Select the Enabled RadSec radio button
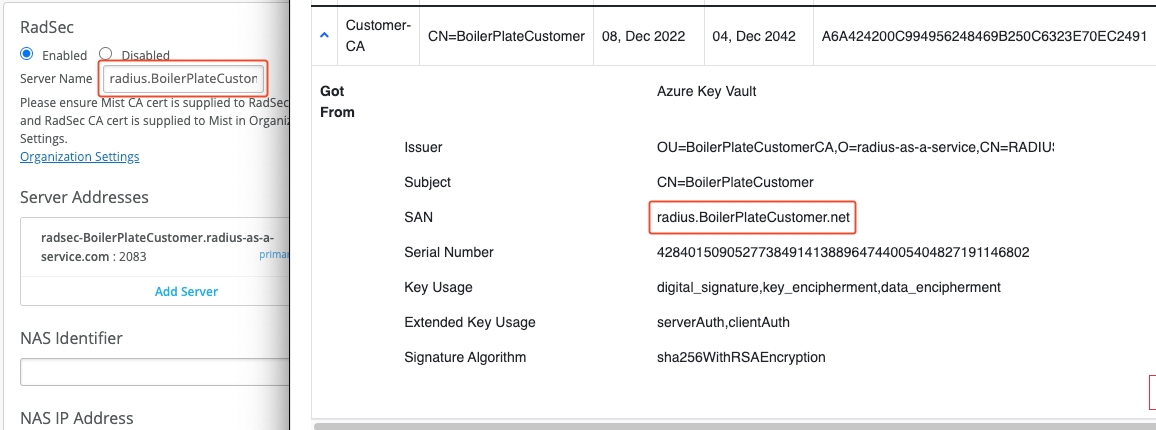Screen dimensions: 1156x430 [27, 54]
